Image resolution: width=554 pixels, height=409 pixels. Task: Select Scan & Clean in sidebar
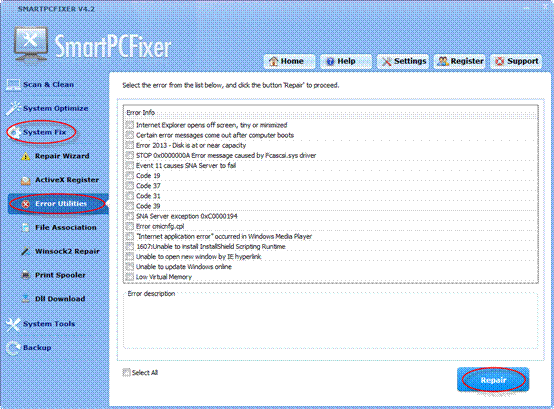tap(48, 84)
